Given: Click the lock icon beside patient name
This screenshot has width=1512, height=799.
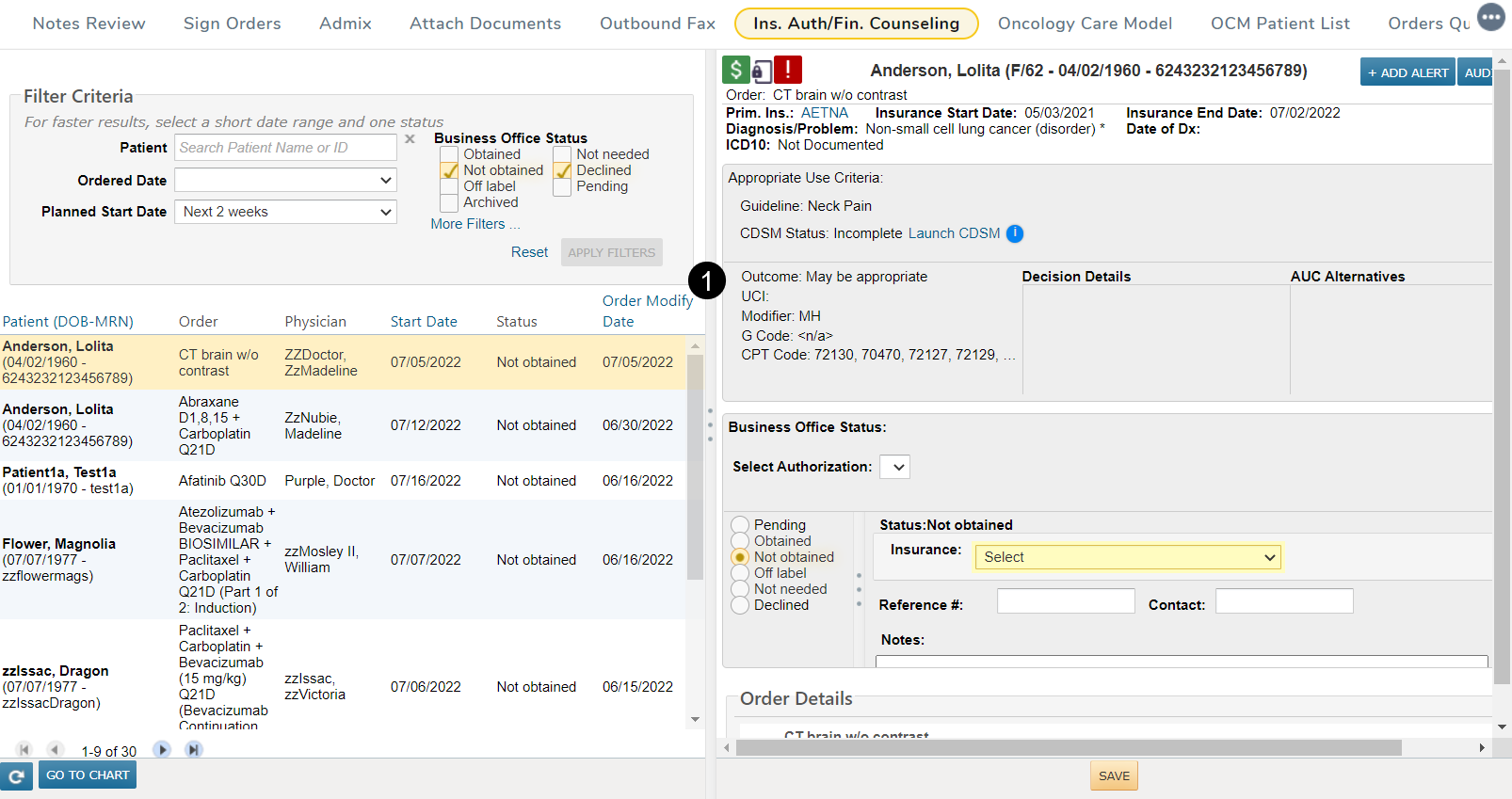Looking at the screenshot, I should pyautogui.click(x=761, y=72).
